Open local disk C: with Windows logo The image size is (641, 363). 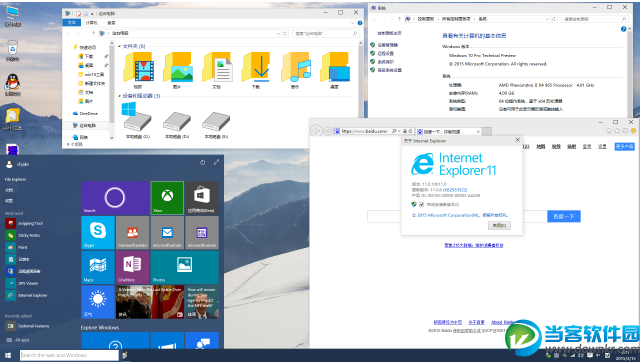tap(137, 121)
